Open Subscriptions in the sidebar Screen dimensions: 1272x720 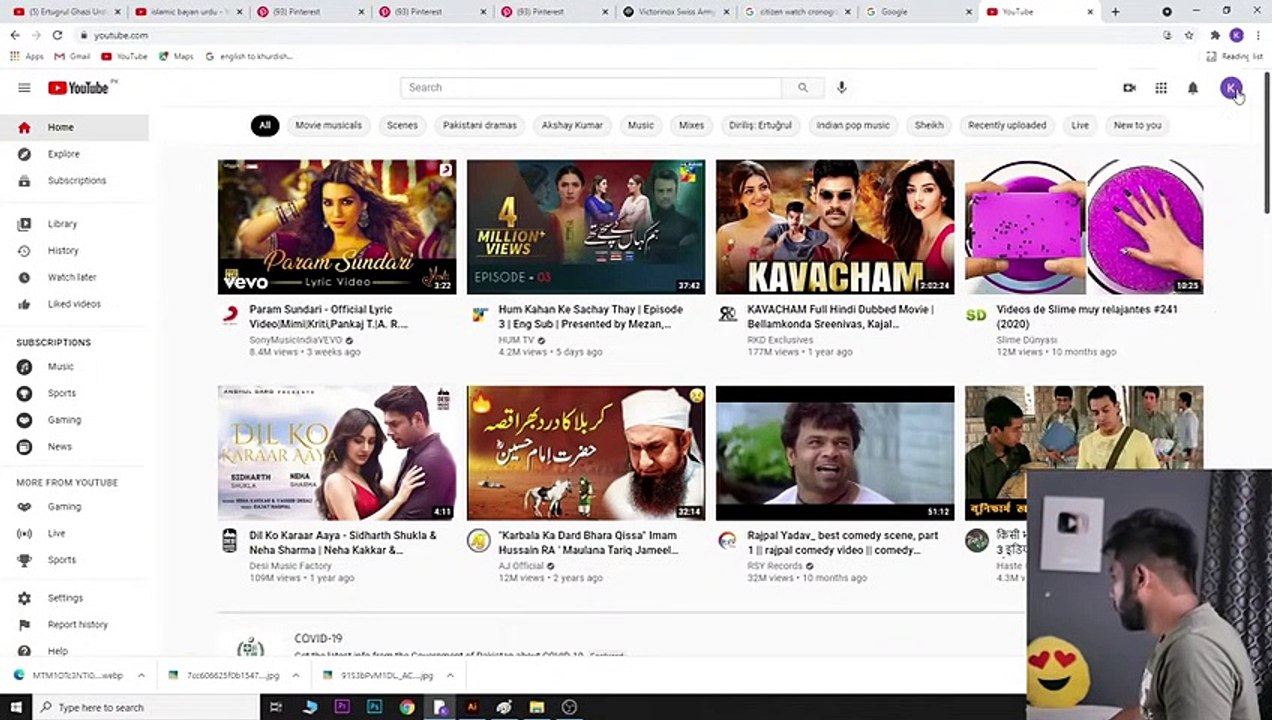point(74,181)
